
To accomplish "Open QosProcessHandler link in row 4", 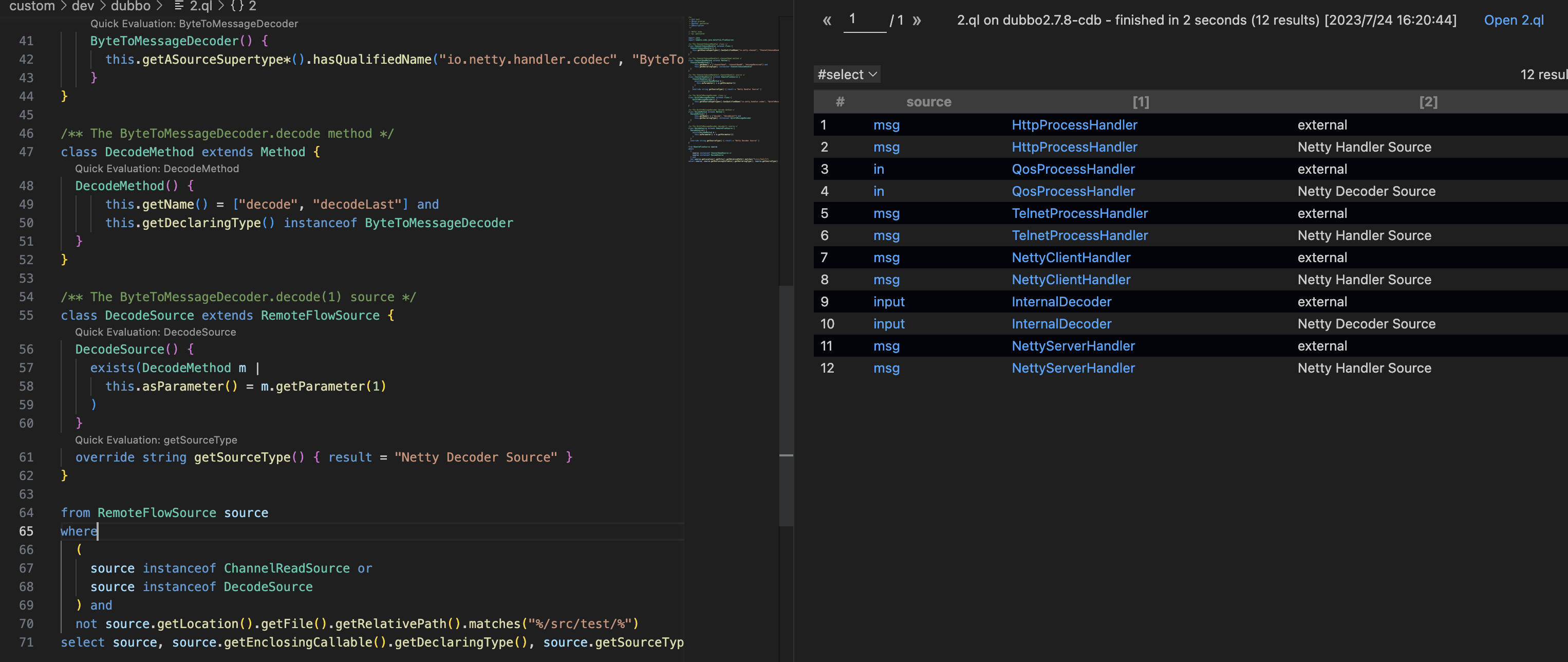I will coord(1073,191).
